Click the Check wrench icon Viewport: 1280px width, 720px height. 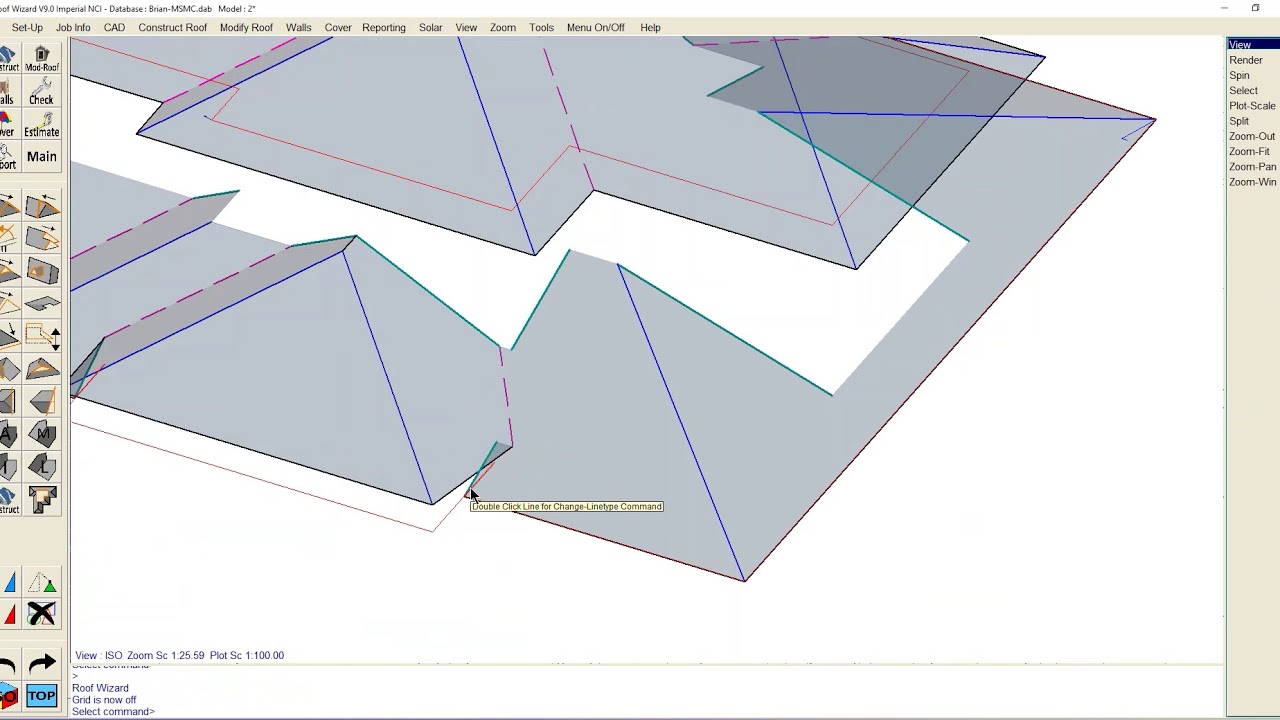[x=41, y=91]
